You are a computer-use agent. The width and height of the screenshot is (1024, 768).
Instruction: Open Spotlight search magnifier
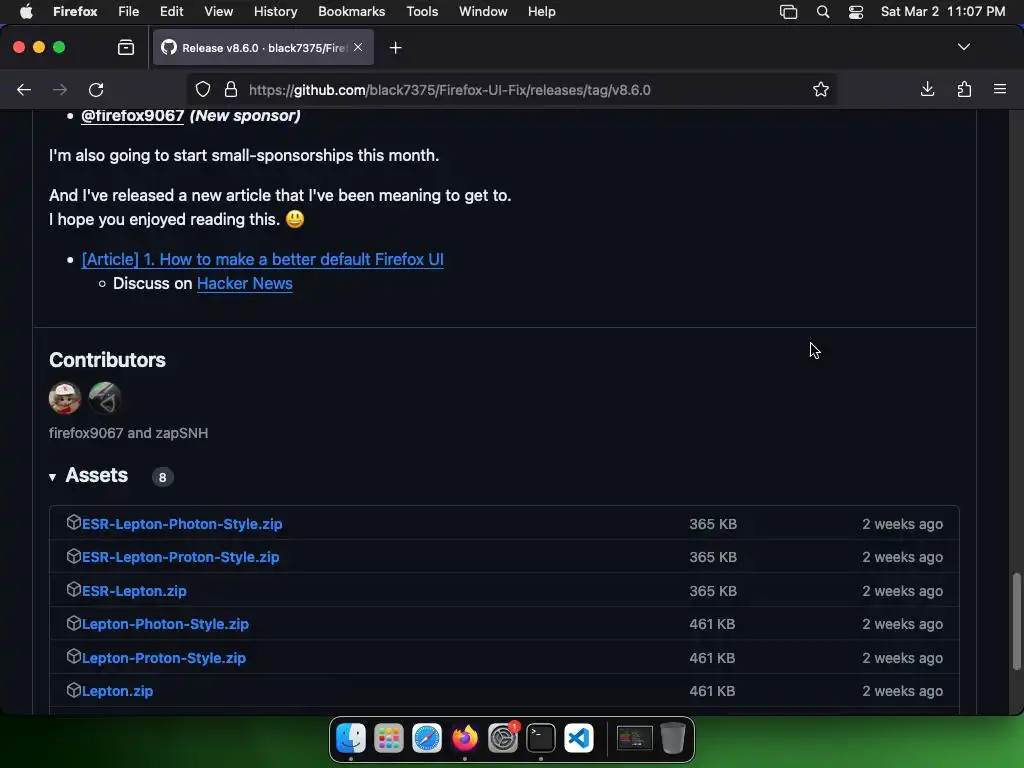click(x=823, y=12)
